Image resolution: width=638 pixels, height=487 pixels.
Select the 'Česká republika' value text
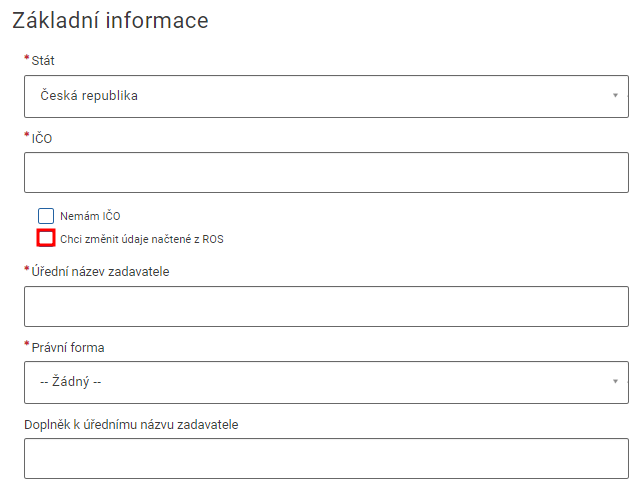[89, 96]
